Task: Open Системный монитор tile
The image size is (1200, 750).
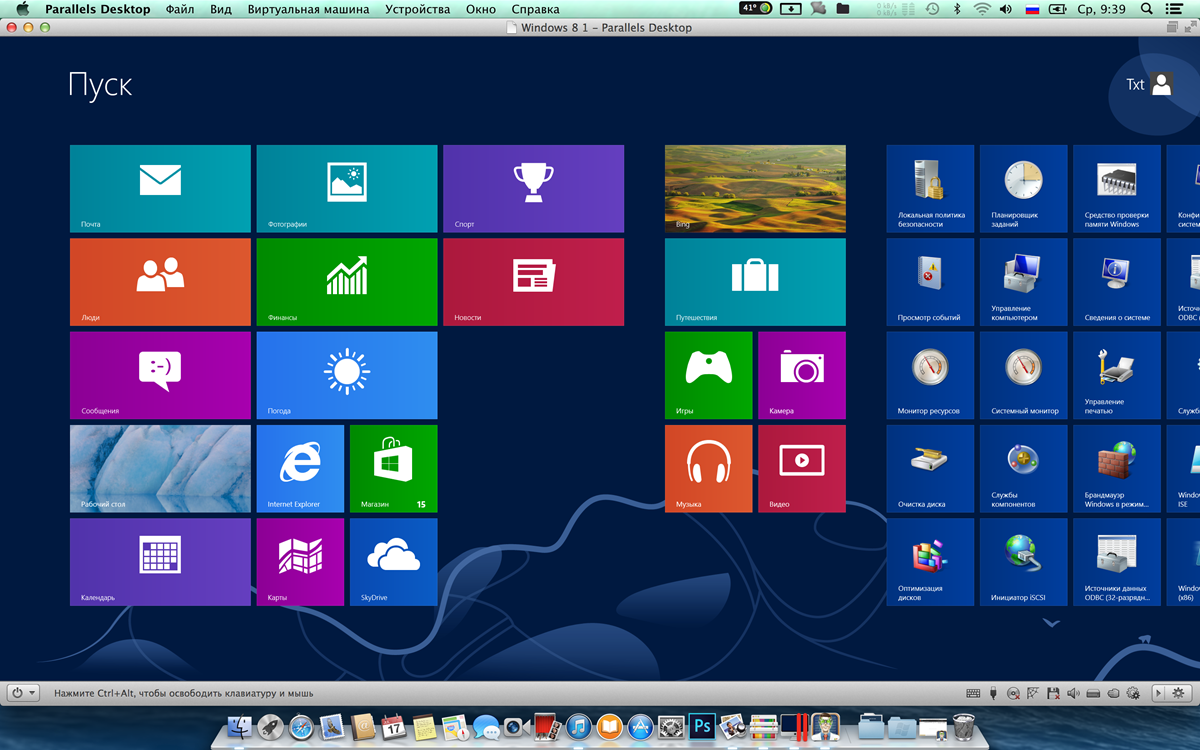Action: (x=1024, y=375)
